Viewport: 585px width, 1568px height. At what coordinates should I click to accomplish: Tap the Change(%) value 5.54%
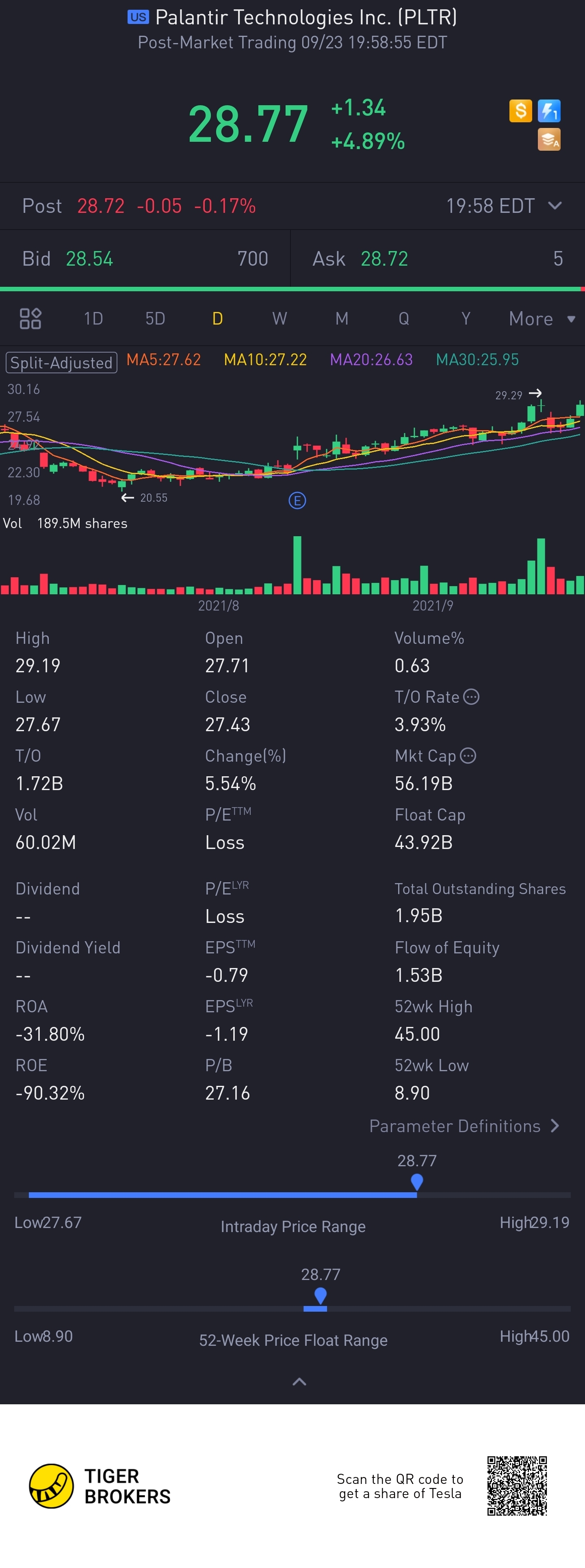pos(231,784)
